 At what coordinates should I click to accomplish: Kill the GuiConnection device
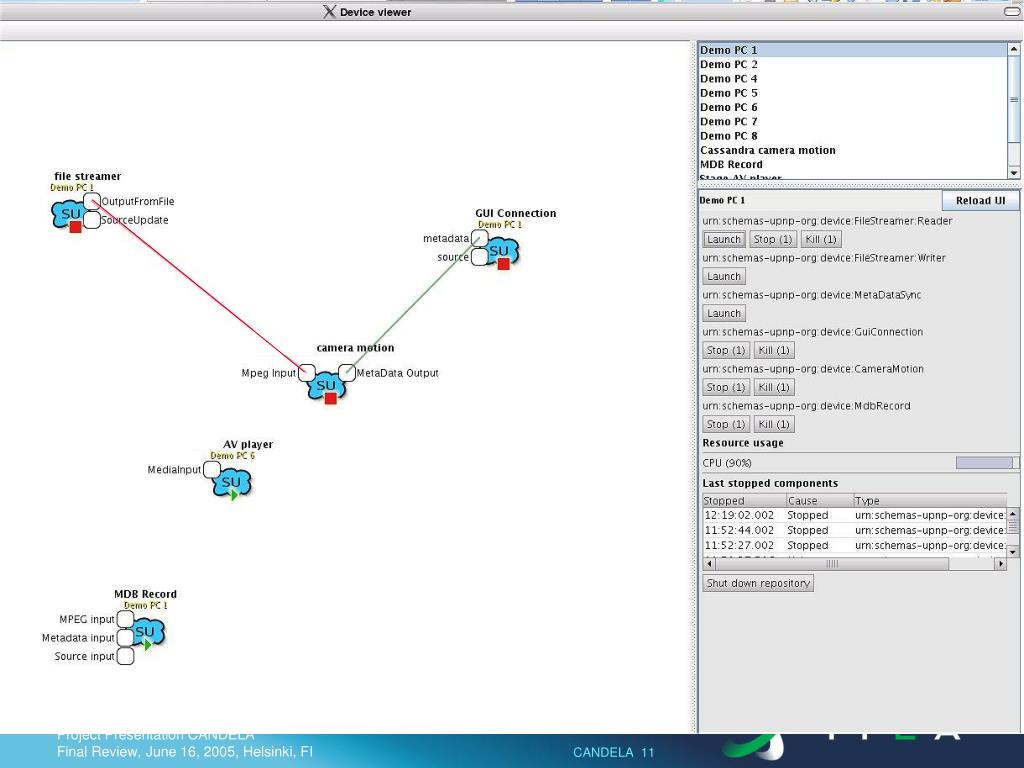coord(774,351)
